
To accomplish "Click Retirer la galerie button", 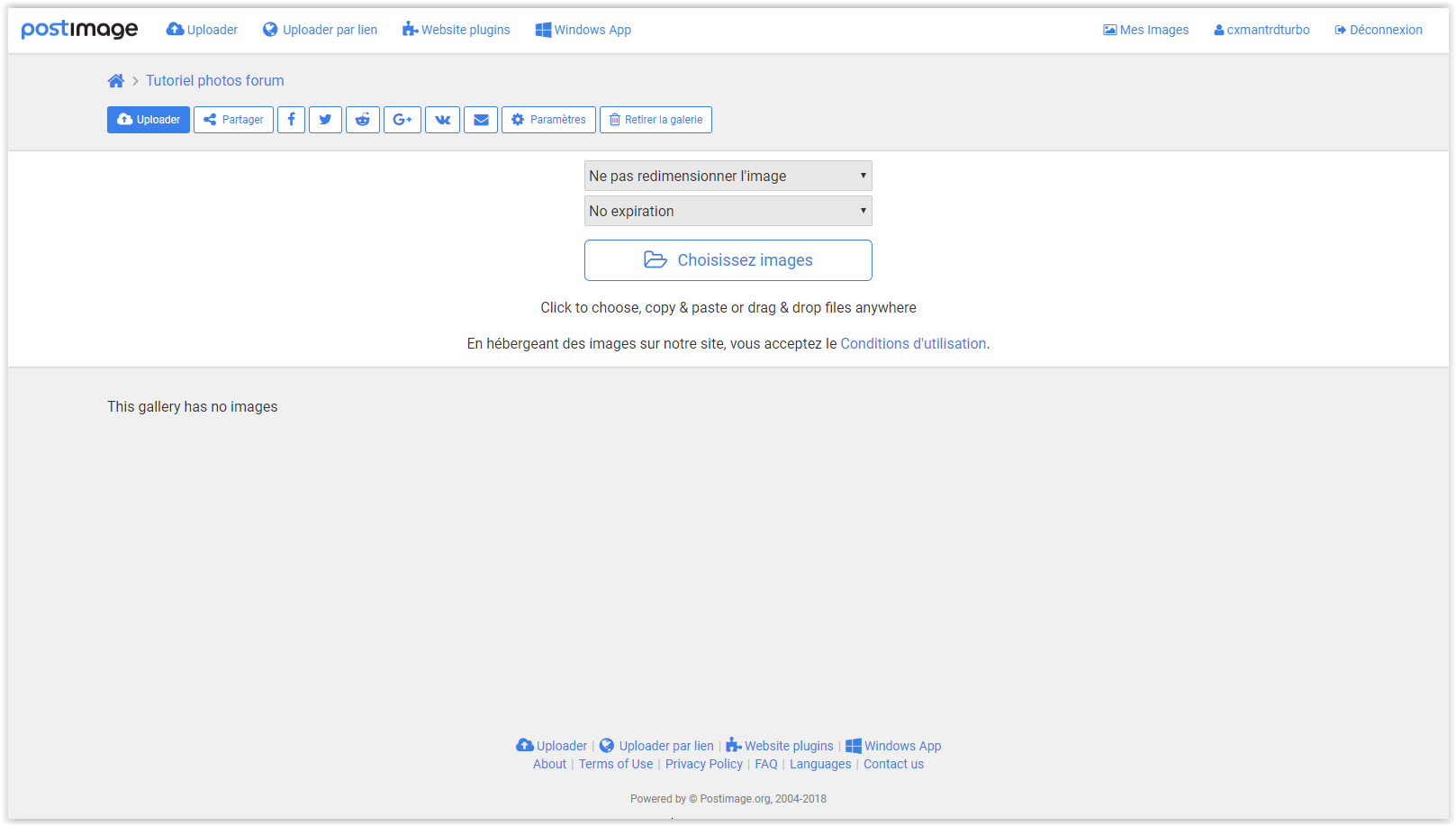I will [x=656, y=120].
